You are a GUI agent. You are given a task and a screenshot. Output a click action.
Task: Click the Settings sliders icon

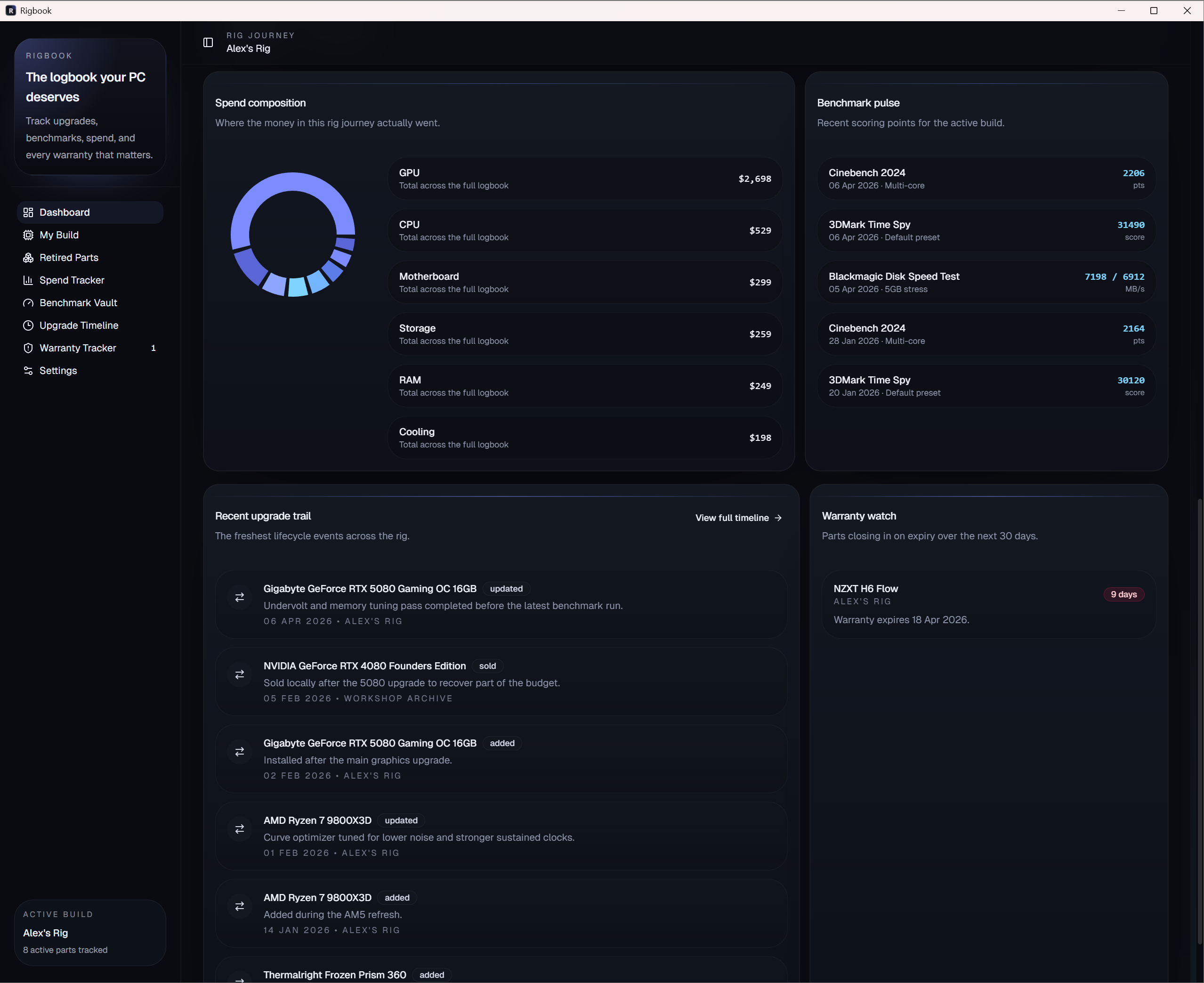28,371
